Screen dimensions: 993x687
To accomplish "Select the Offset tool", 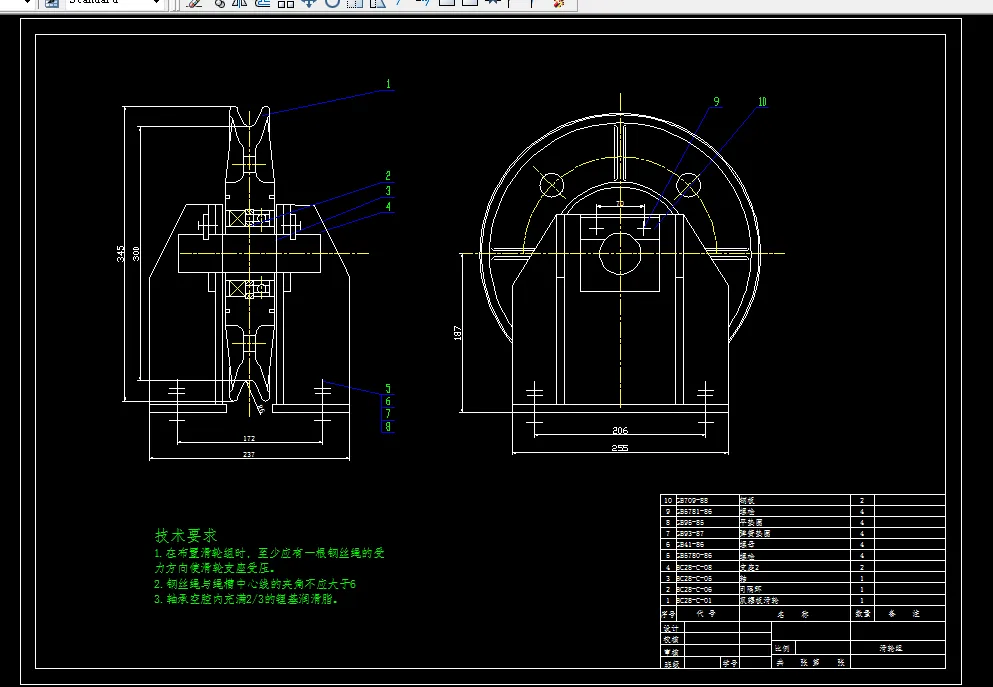I will [x=263, y=3].
